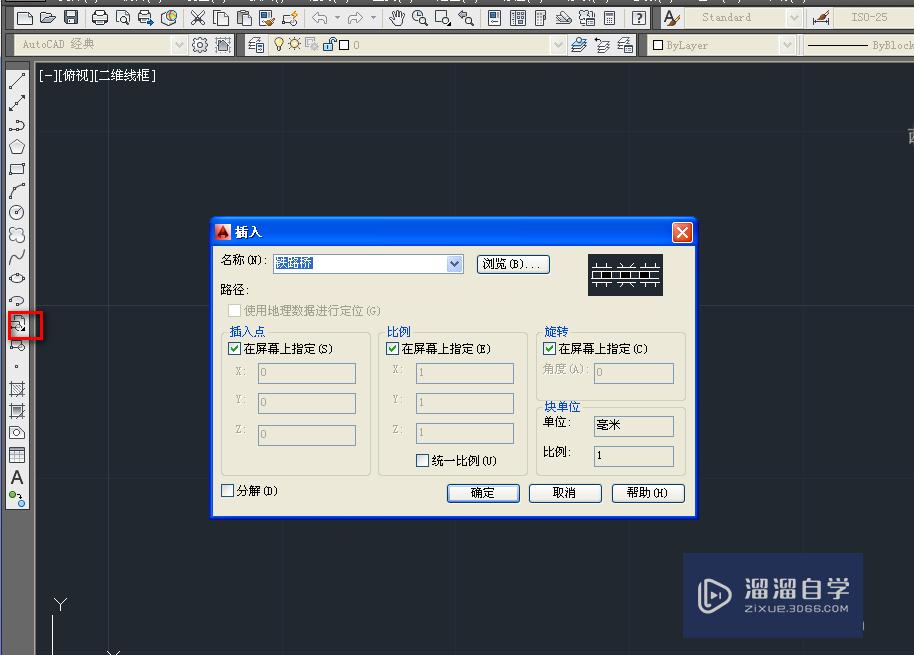Confirm insertion with 确定 button
Screen dimensions: 914x655
[483, 492]
